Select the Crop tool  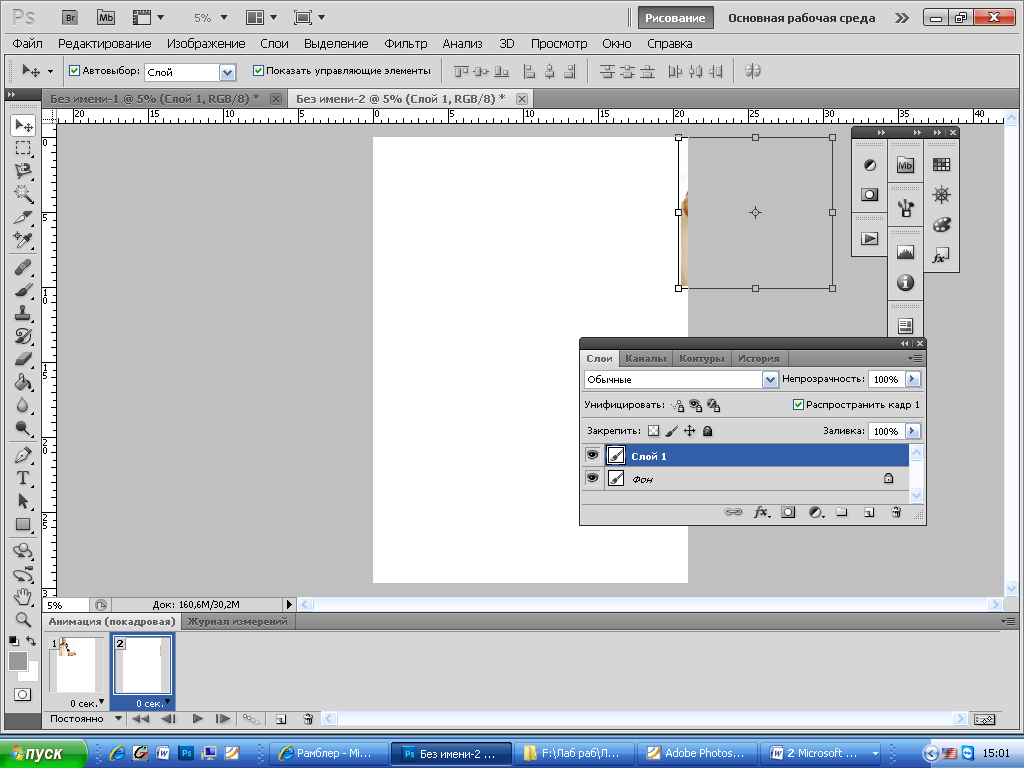(23, 217)
